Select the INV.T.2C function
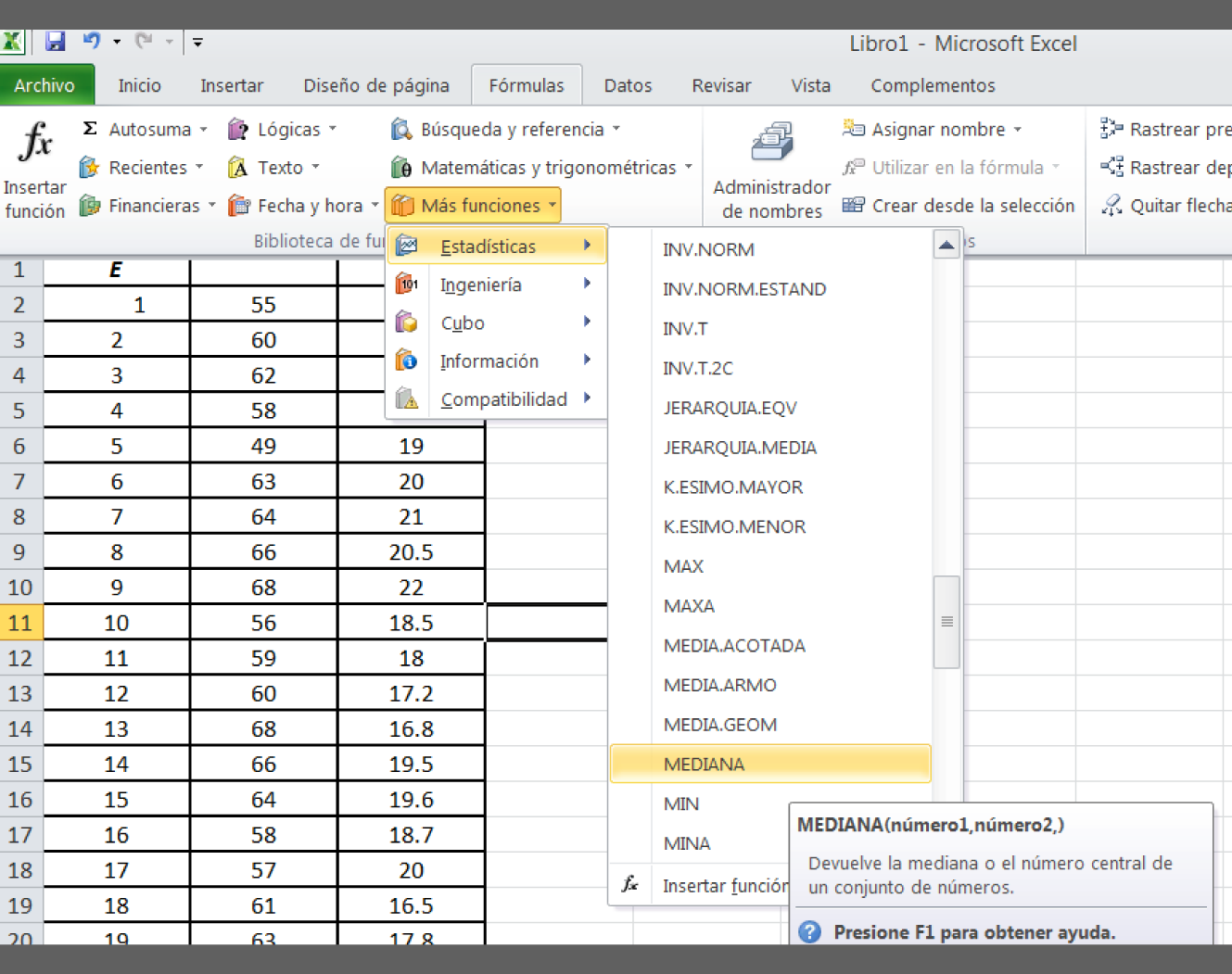1232x974 pixels. tap(770, 368)
